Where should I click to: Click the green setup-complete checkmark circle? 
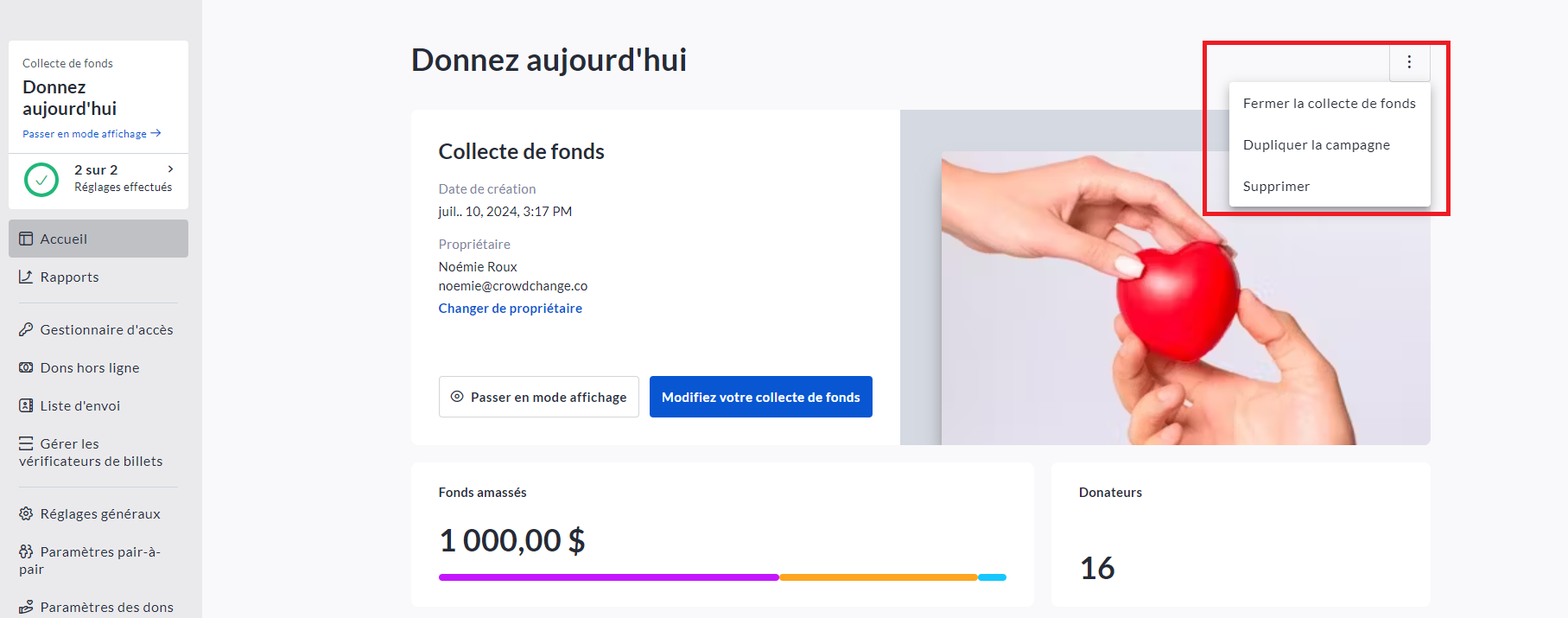tap(41, 180)
